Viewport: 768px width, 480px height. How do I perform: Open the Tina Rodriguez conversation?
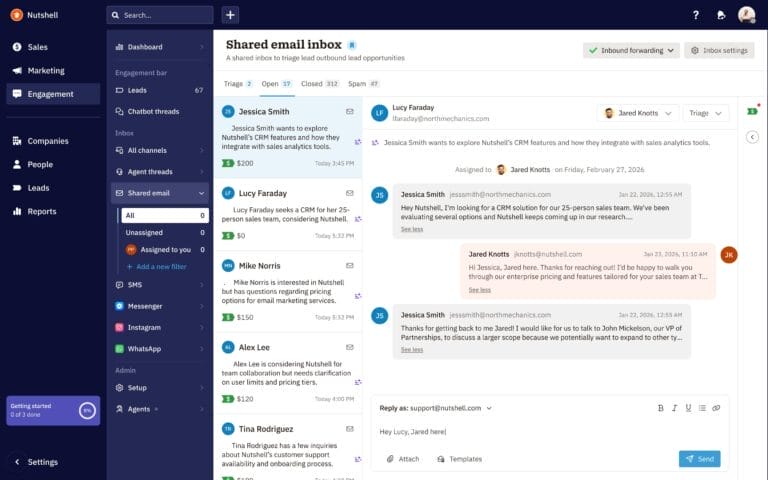click(x=288, y=448)
